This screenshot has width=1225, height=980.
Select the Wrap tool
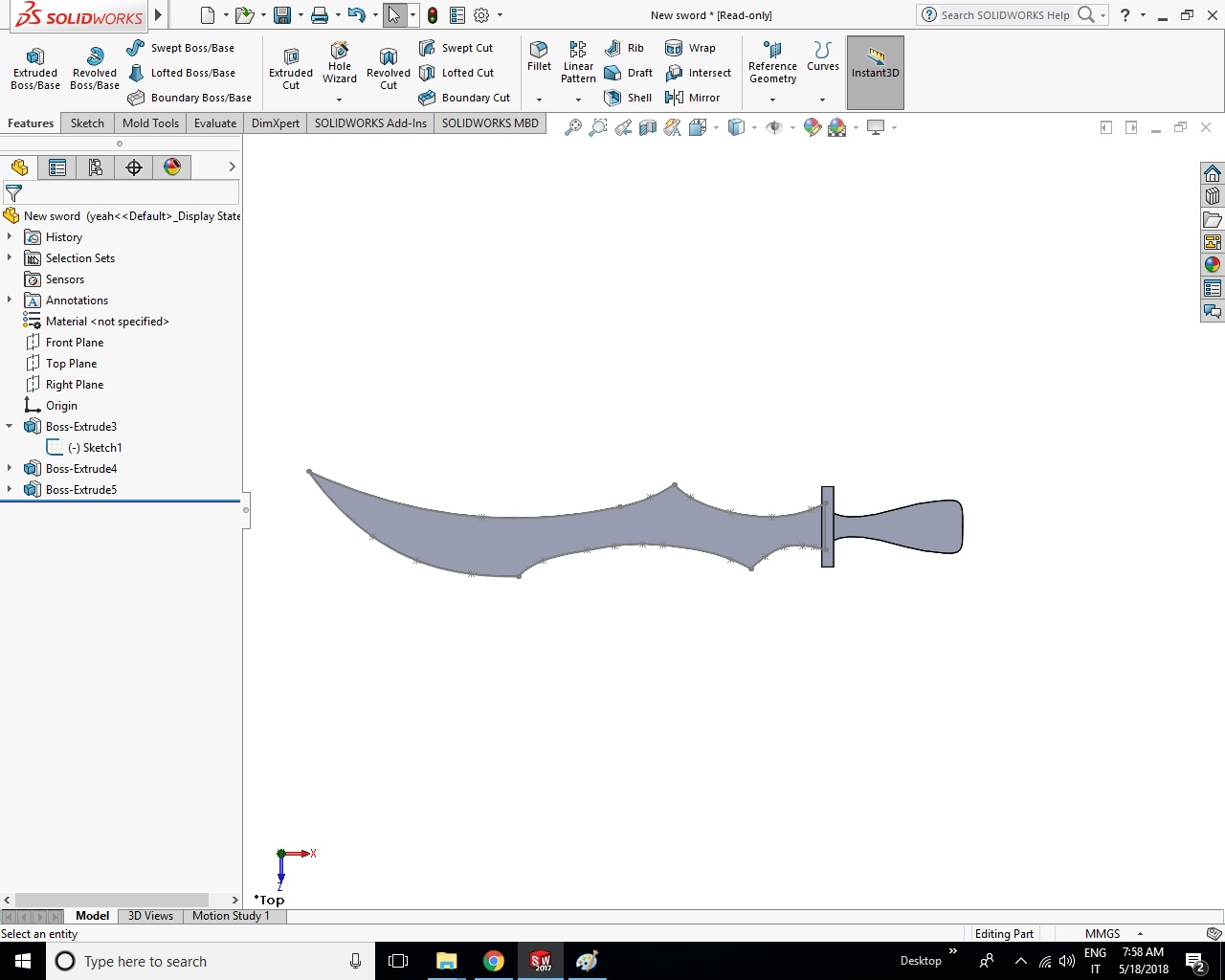pyautogui.click(x=690, y=48)
